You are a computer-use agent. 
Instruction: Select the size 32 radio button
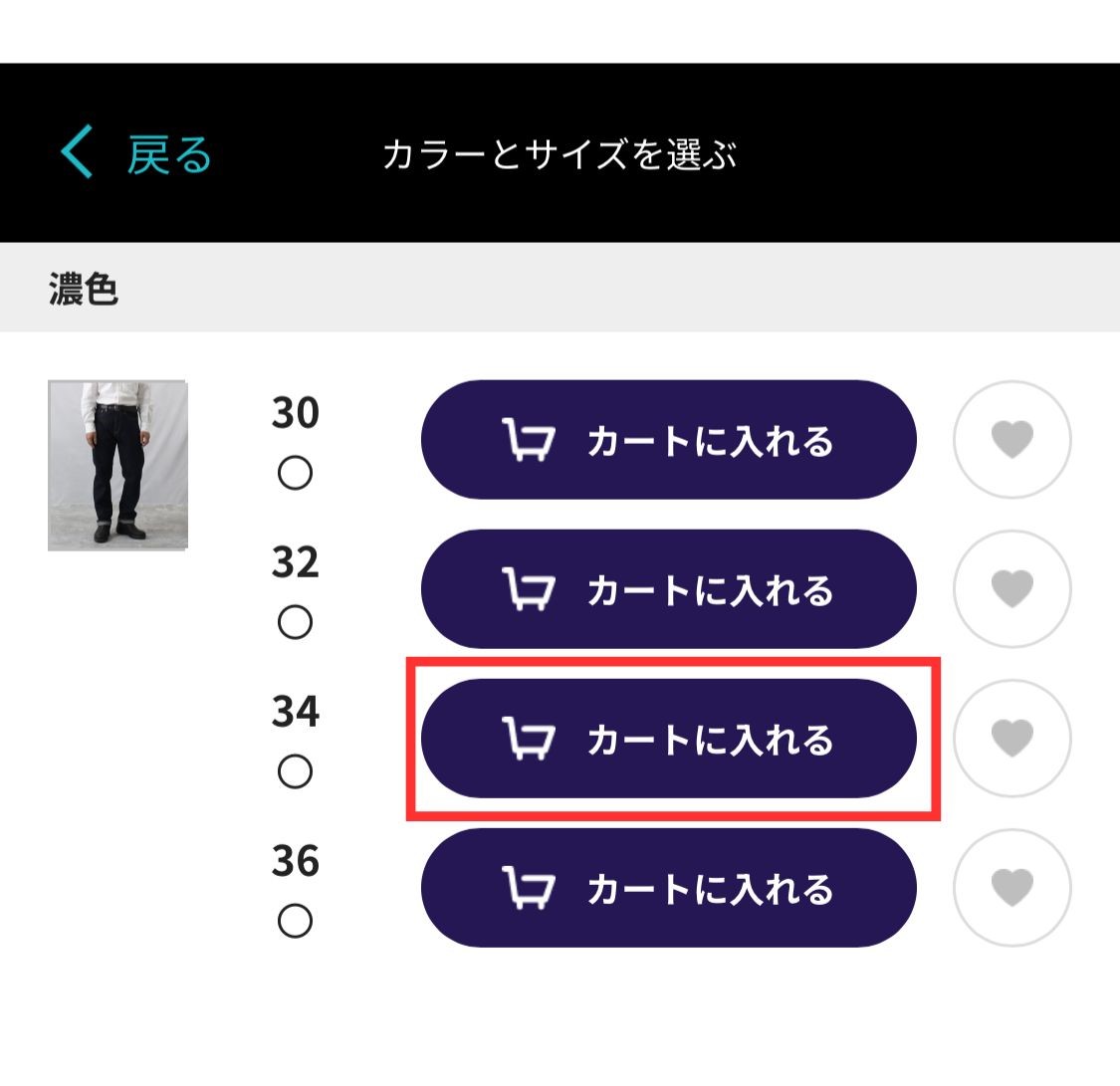295,622
